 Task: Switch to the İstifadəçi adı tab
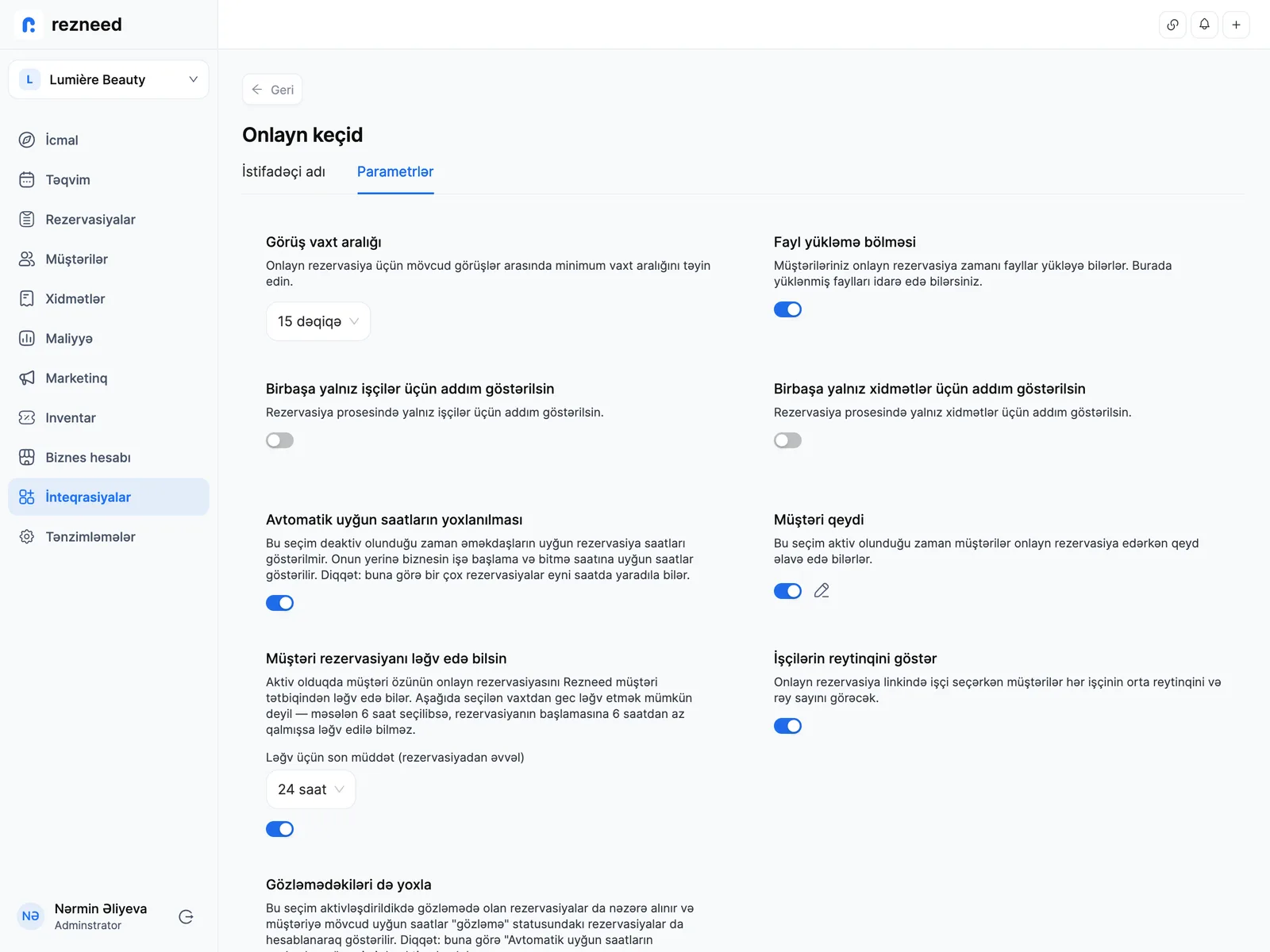pos(283,171)
